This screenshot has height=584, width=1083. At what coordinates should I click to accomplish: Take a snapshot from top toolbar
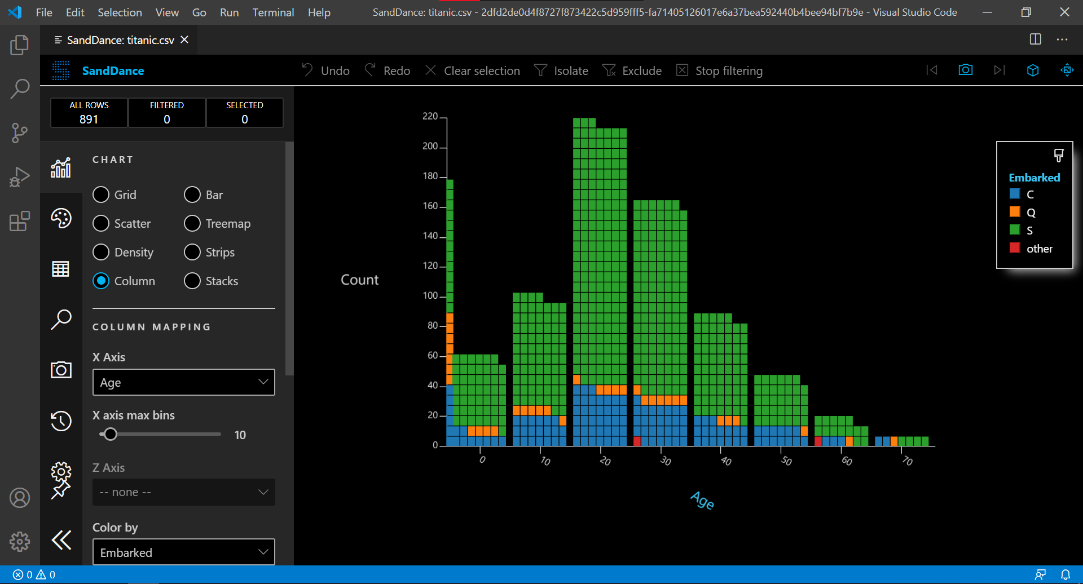click(x=966, y=70)
